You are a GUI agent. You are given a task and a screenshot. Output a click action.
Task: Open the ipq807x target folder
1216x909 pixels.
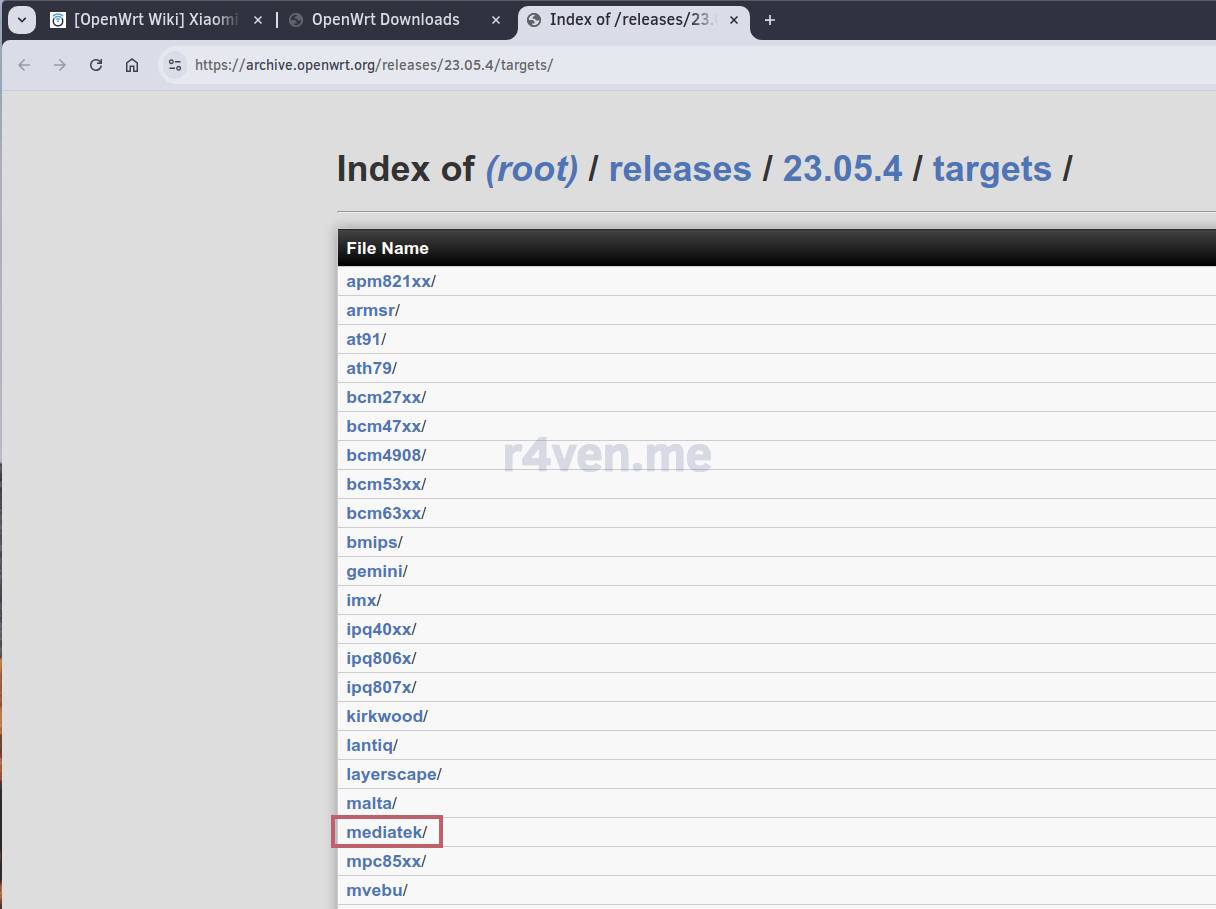(378, 687)
